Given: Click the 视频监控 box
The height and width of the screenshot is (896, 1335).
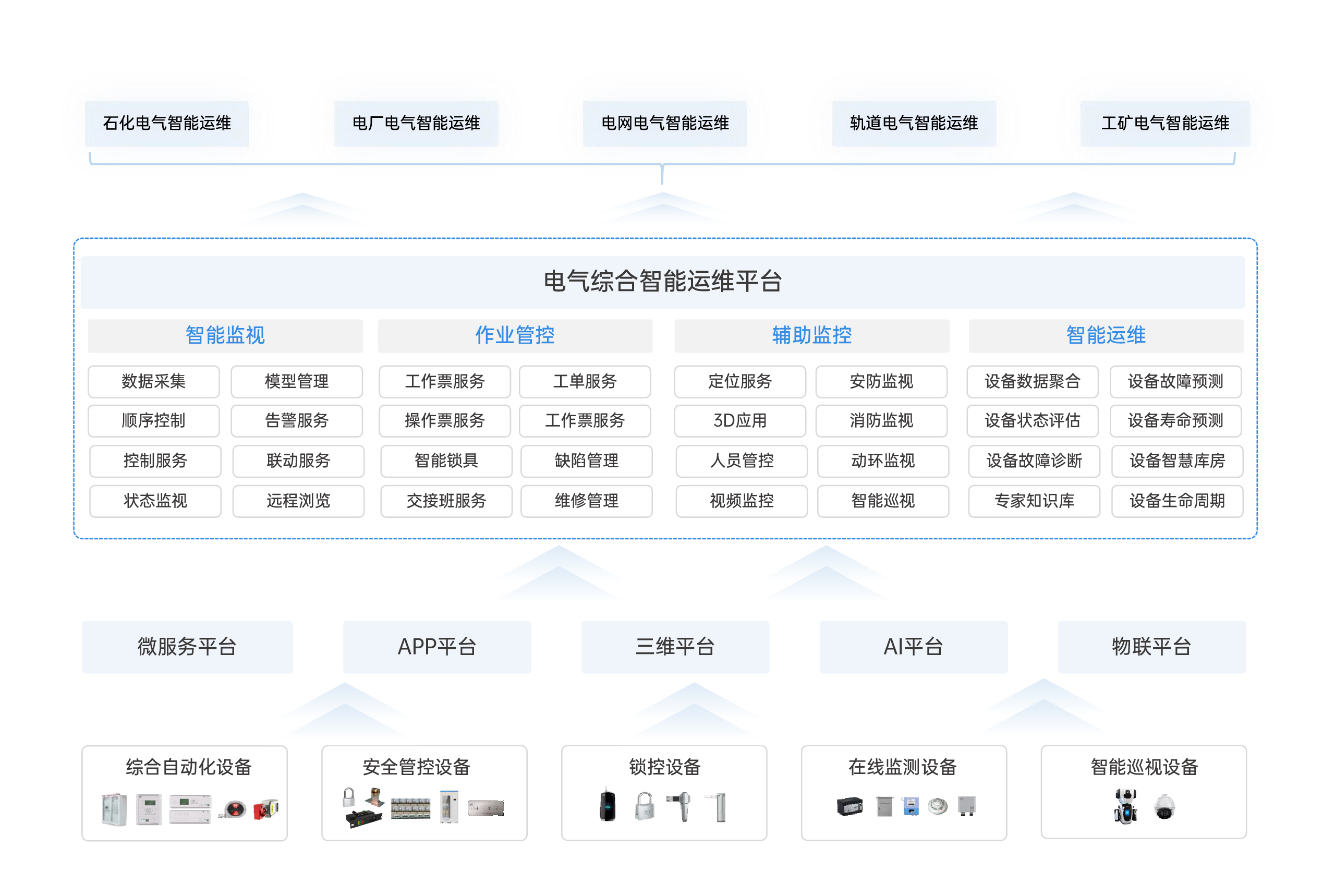Looking at the screenshot, I should pyautogui.click(x=741, y=501).
